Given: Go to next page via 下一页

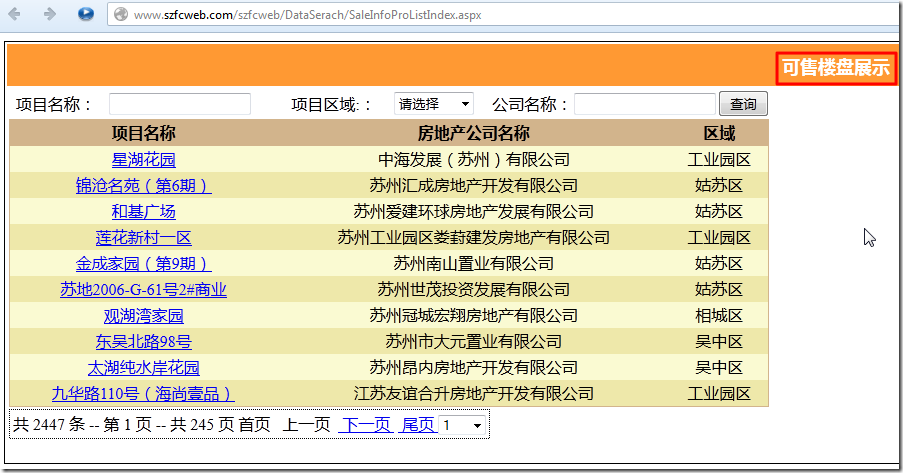Looking at the screenshot, I should tap(366, 425).
